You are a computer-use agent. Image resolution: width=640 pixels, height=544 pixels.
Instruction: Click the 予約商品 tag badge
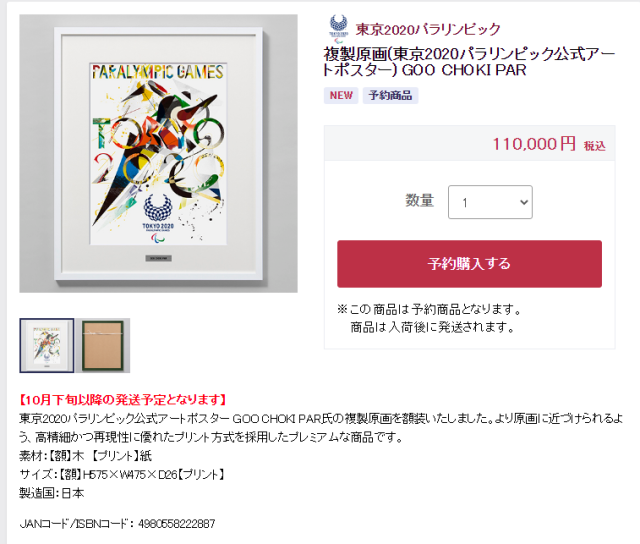click(390, 95)
